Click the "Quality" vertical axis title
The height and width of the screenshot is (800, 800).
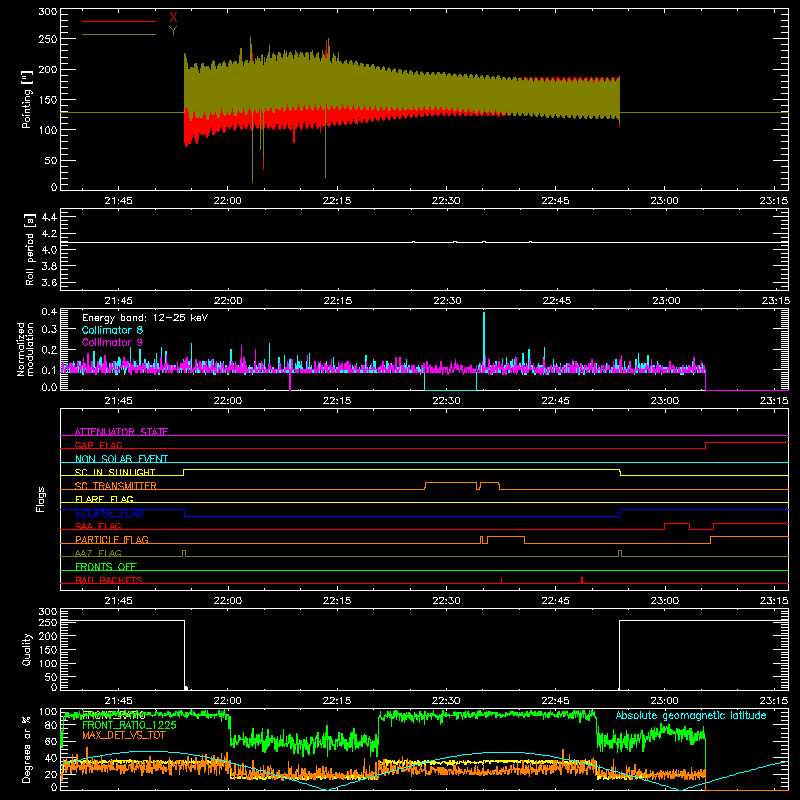(27, 649)
